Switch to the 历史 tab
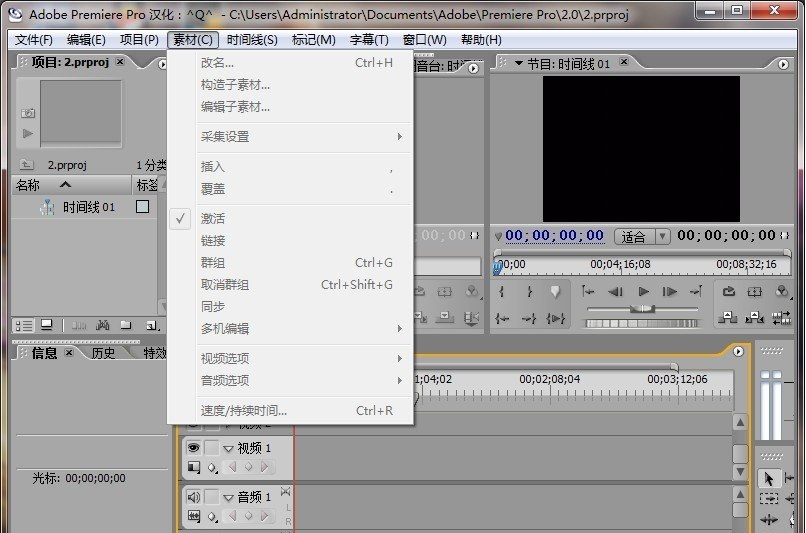This screenshot has height=533, width=806. [x=103, y=353]
